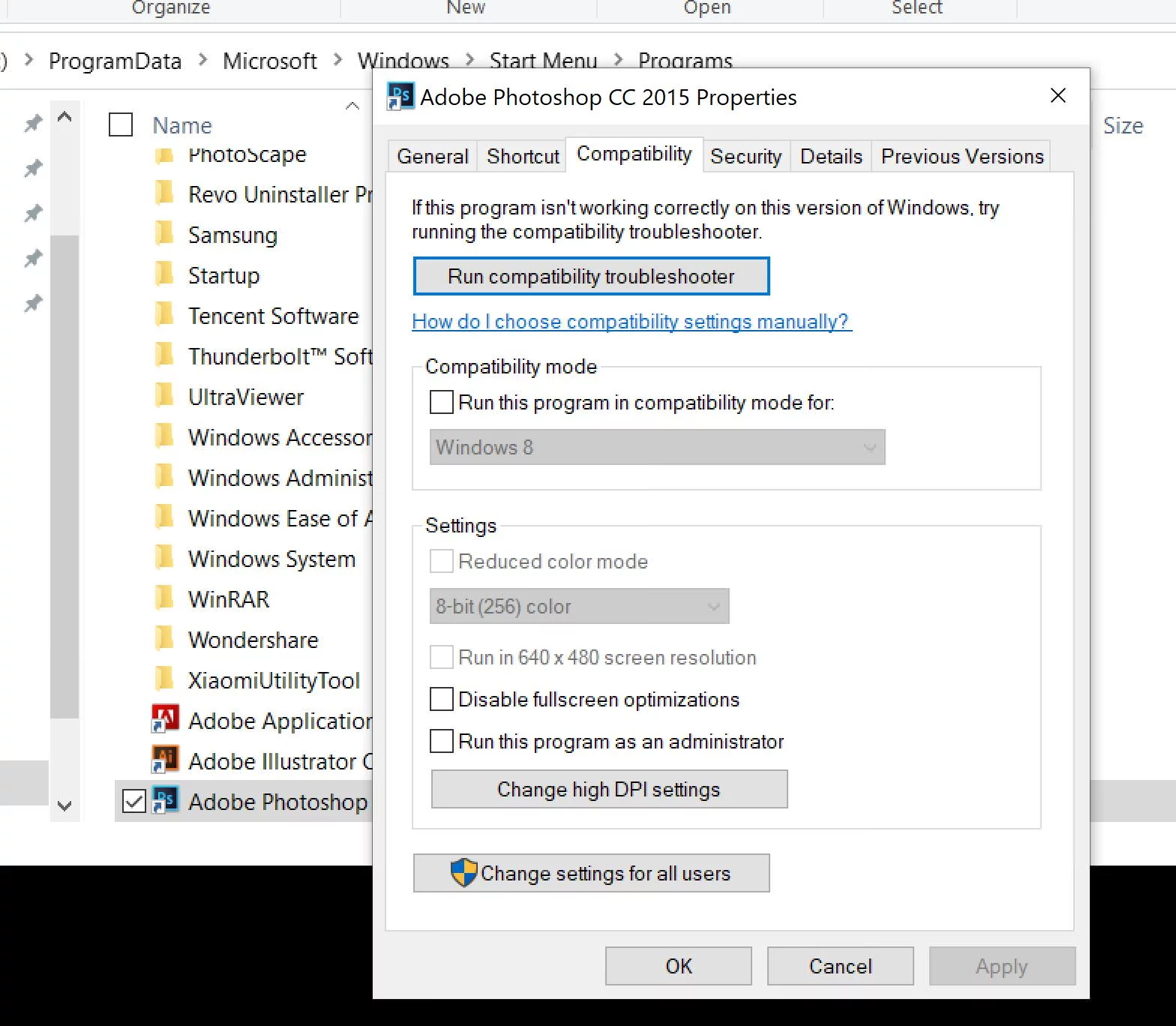This screenshot has width=1176, height=1026.
Task: Click the Photoshop icon in the Properties title bar
Action: [x=400, y=97]
